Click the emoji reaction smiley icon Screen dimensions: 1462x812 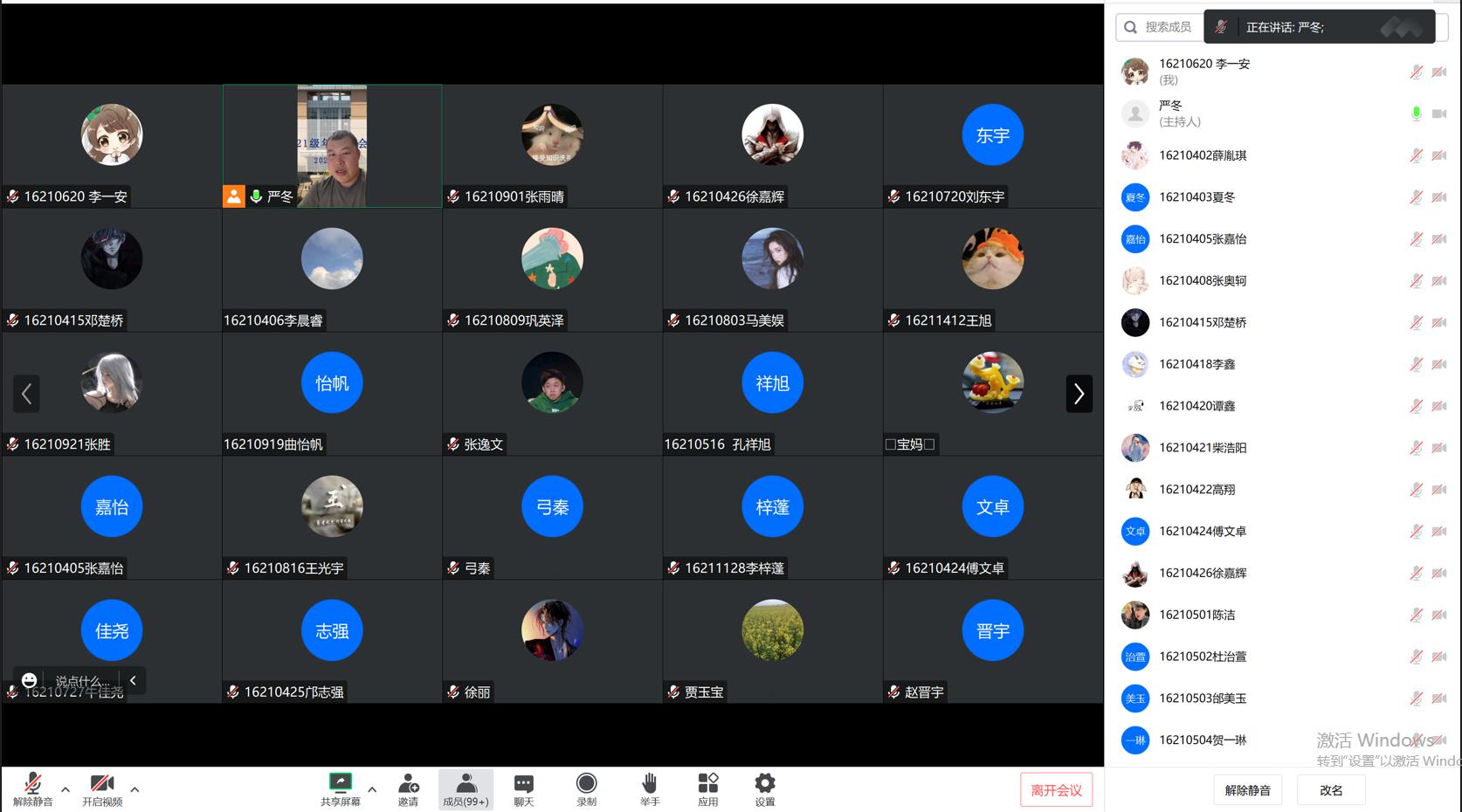tap(29, 680)
